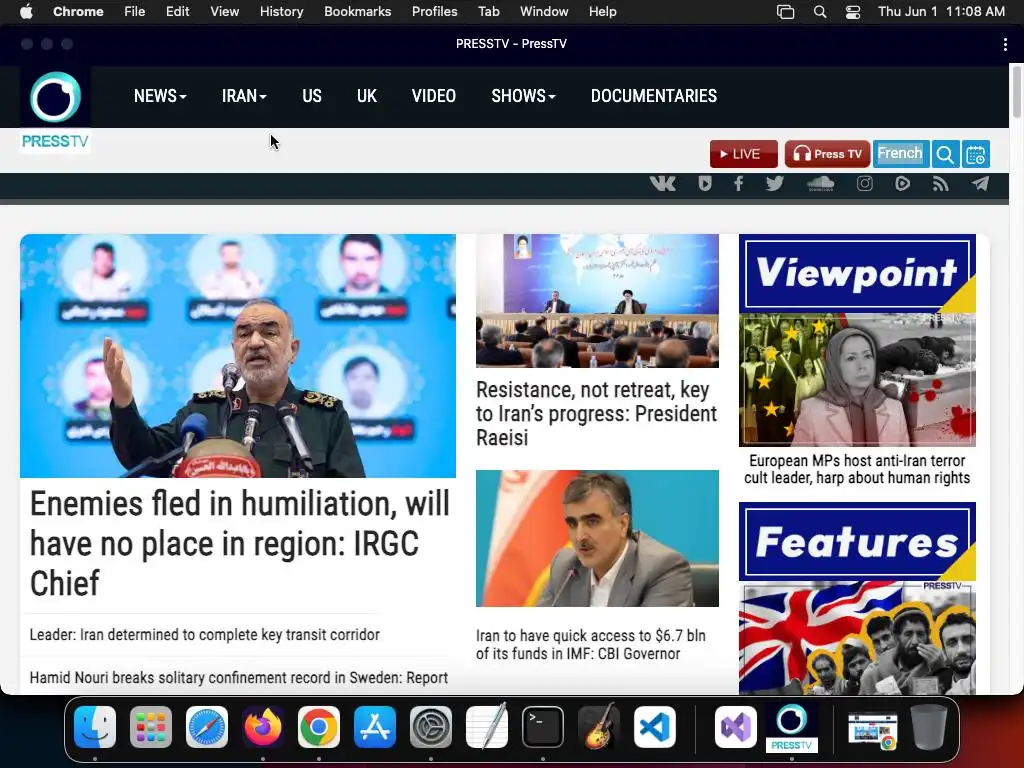Viewport: 1024px width, 768px height.
Task: Click the IRGC Chief speech photo
Action: click(238, 356)
